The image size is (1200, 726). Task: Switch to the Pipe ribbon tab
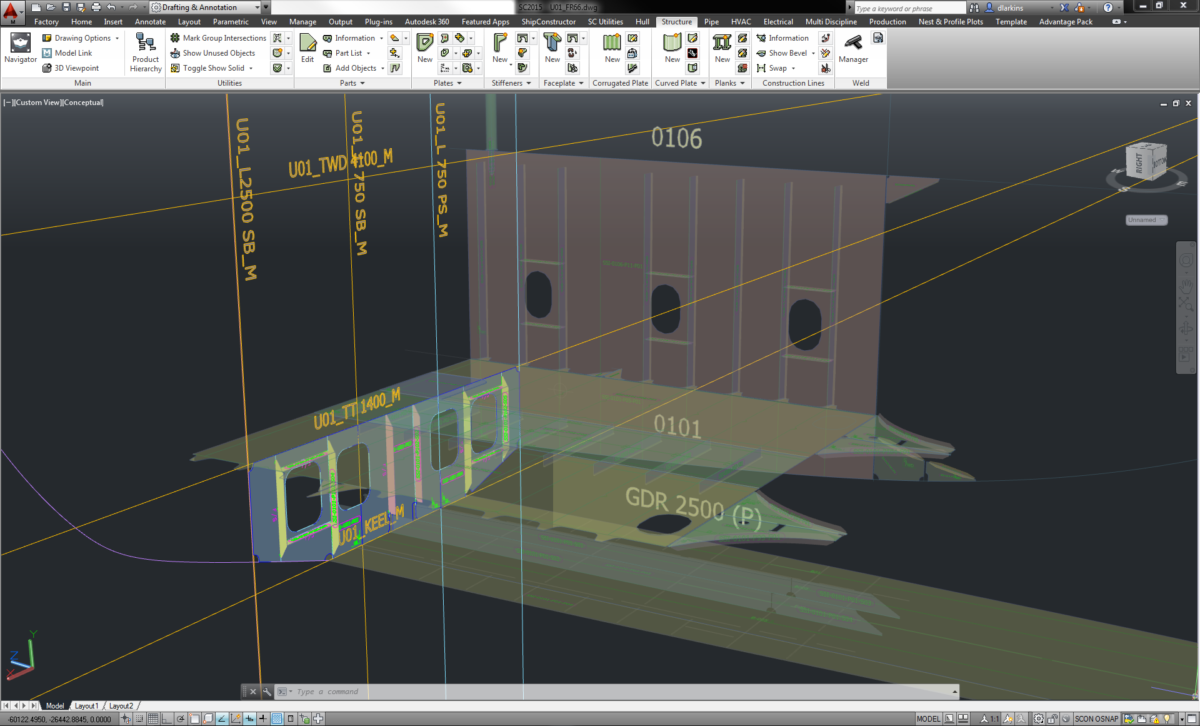[711, 20]
